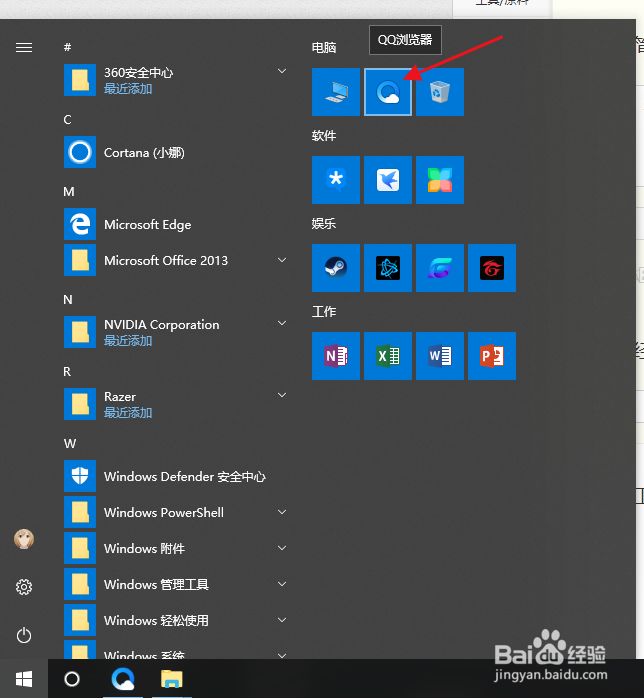Click the R alphabet section header
Image resolution: width=644 pixels, height=698 pixels.
point(67,371)
